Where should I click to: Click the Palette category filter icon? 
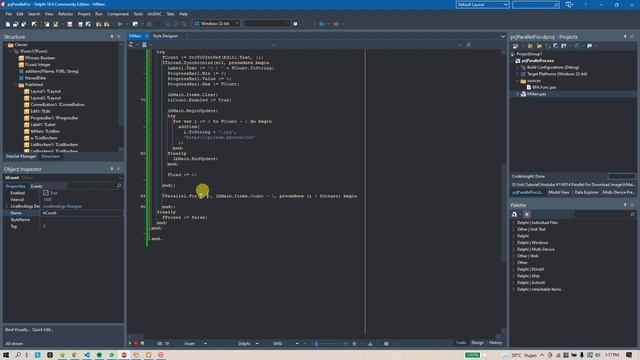(514, 214)
